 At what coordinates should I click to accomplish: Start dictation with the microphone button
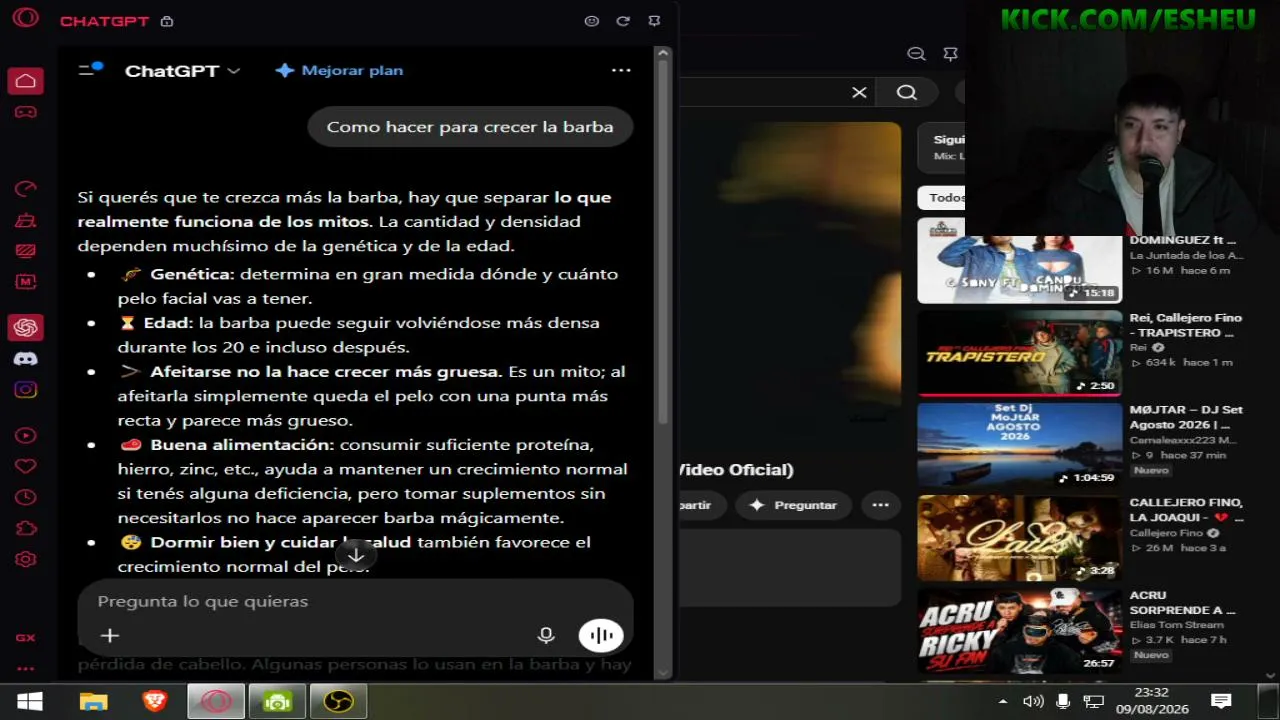[546, 635]
